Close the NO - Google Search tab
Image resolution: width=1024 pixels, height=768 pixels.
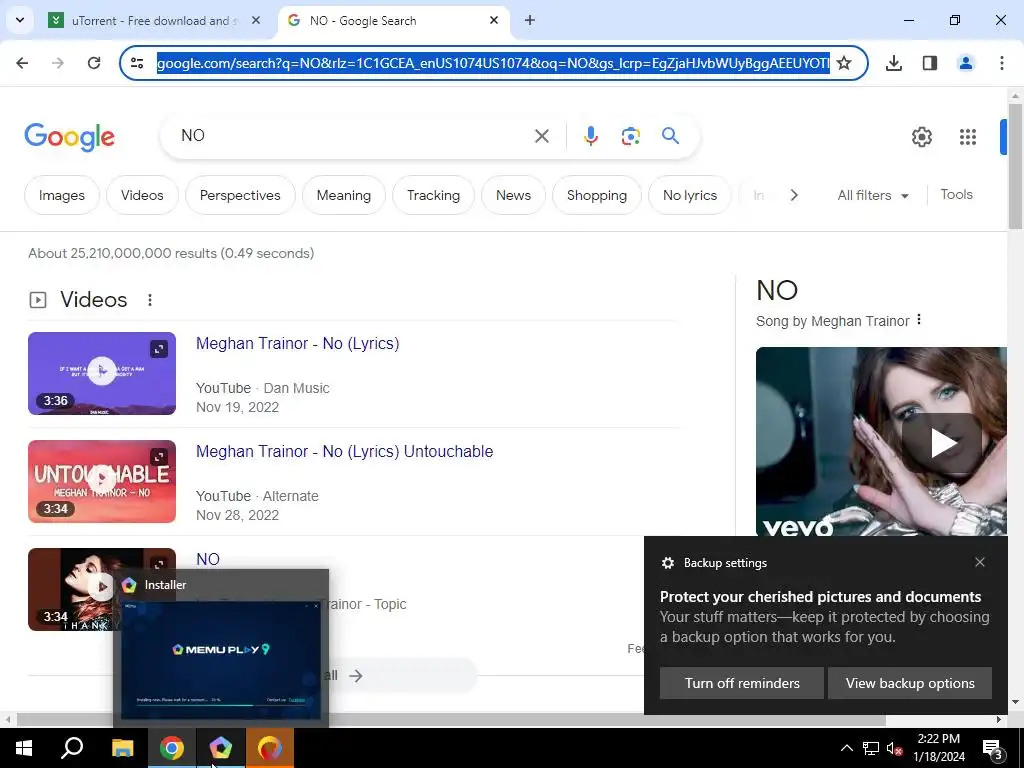click(494, 20)
